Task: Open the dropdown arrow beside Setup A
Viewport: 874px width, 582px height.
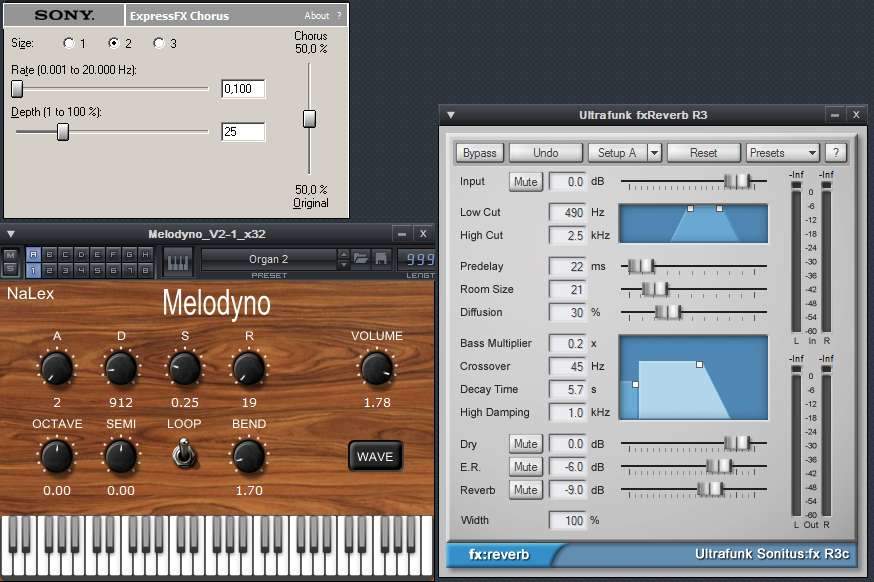Action: [x=654, y=153]
